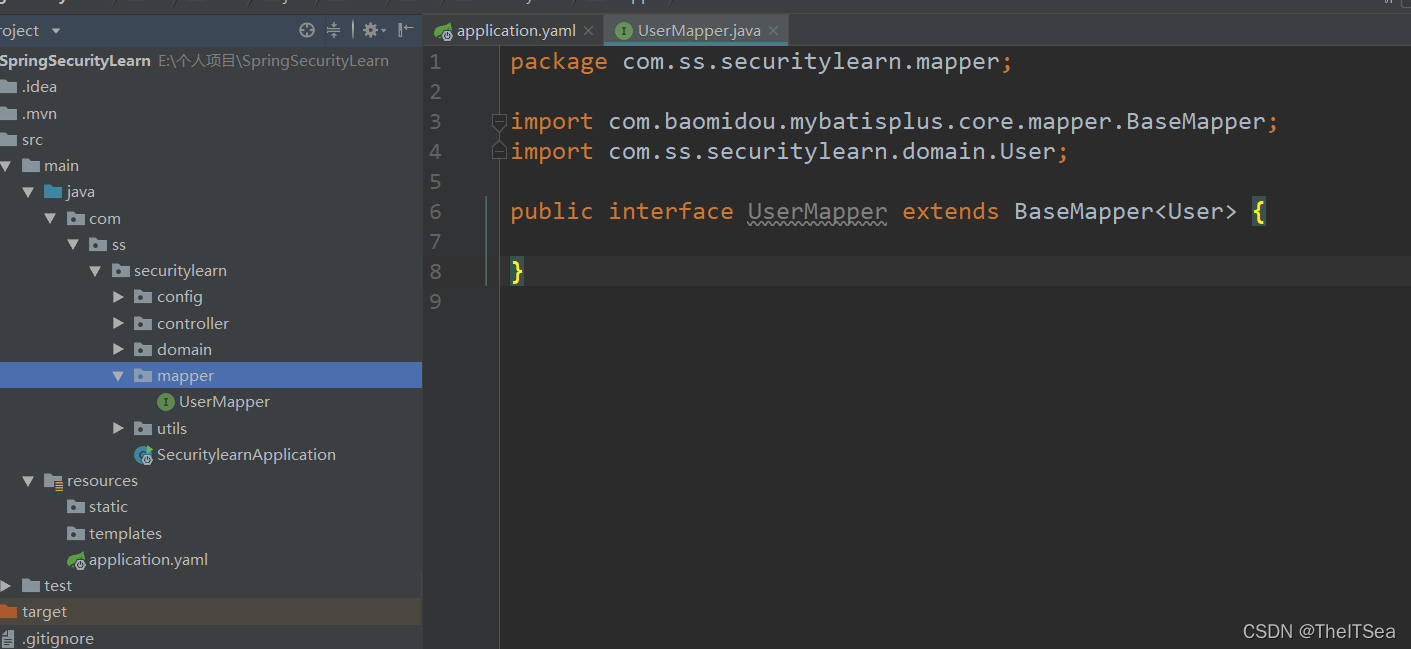
Task: Collapse the ss package
Action: [x=72, y=245]
